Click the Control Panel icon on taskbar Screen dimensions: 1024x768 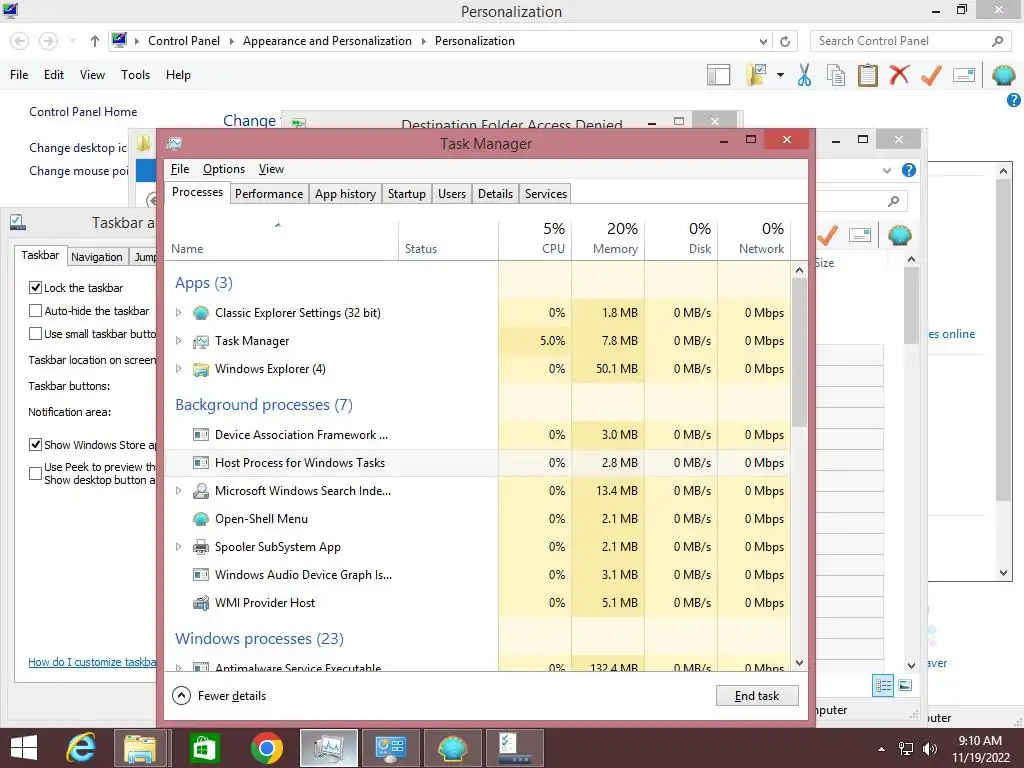click(x=391, y=748)
